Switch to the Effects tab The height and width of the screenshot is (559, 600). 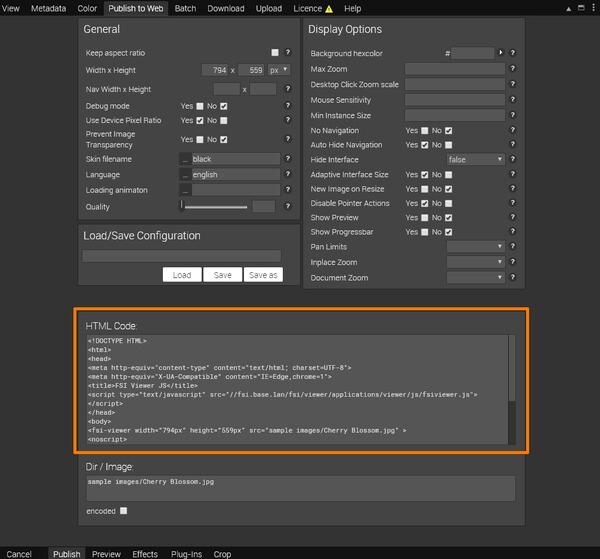(145, 554)
